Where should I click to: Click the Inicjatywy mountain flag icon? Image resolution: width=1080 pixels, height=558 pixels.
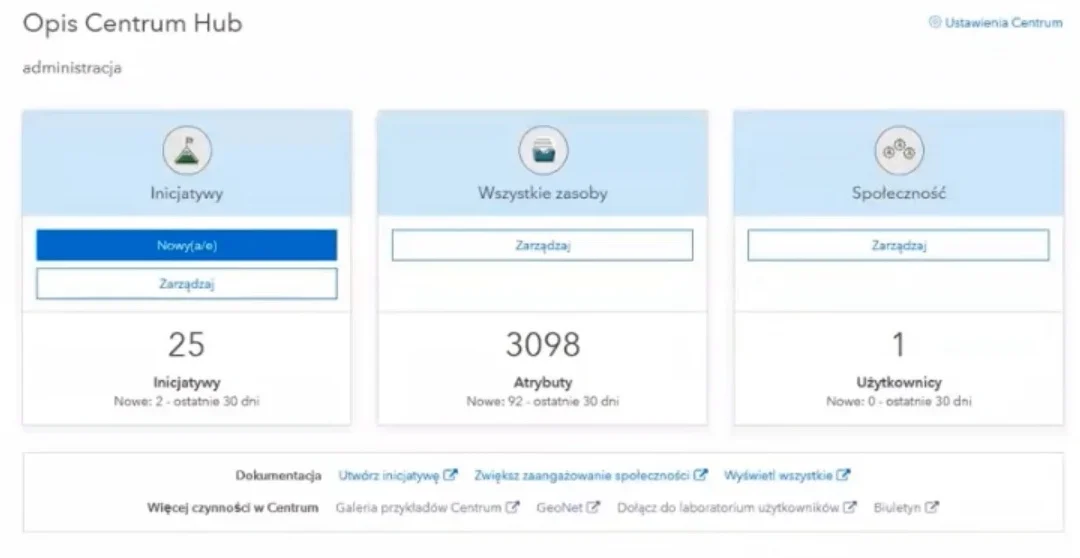point(187,150)
